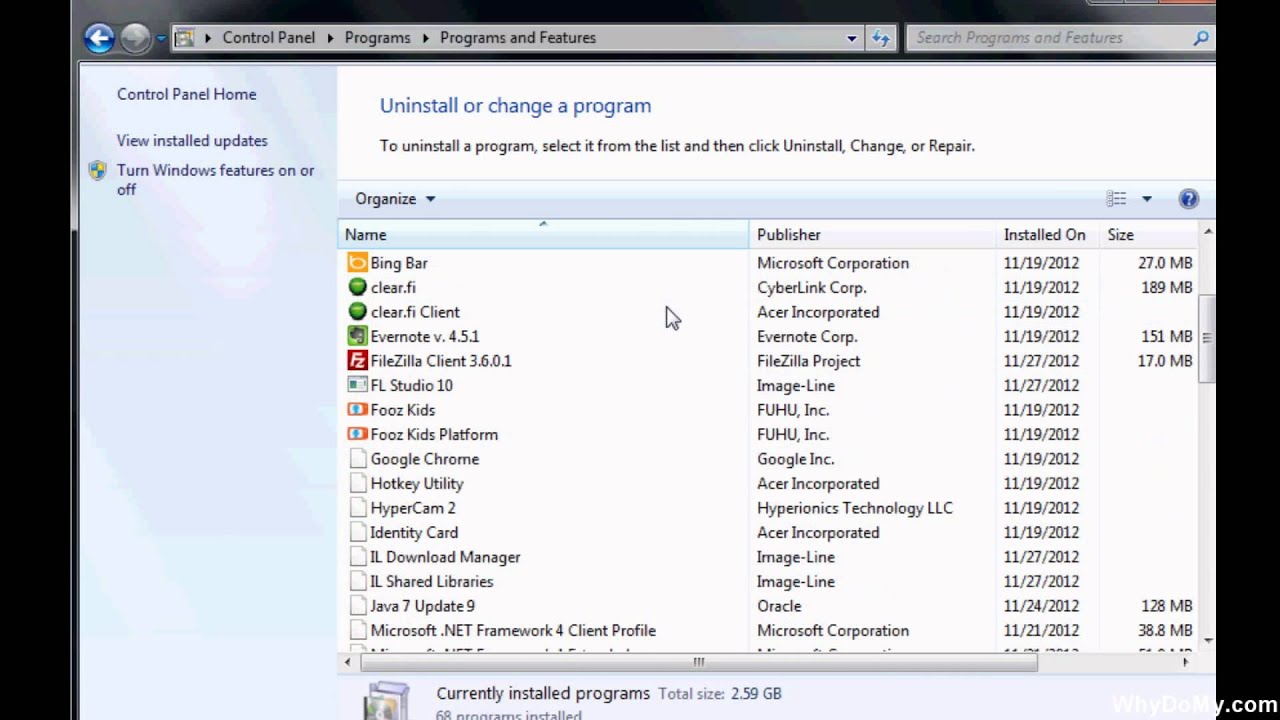
Task: Click the blue Help question mark icon
Action: 1188,199
